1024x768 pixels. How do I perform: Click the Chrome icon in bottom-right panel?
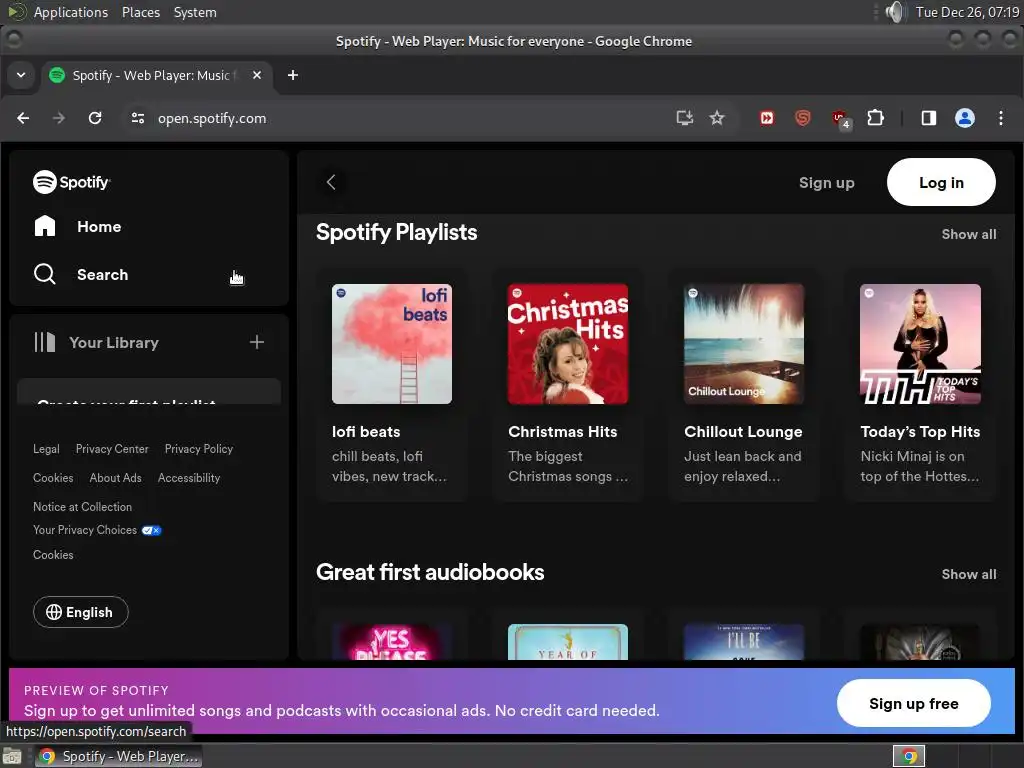click(x=909, y=756)
